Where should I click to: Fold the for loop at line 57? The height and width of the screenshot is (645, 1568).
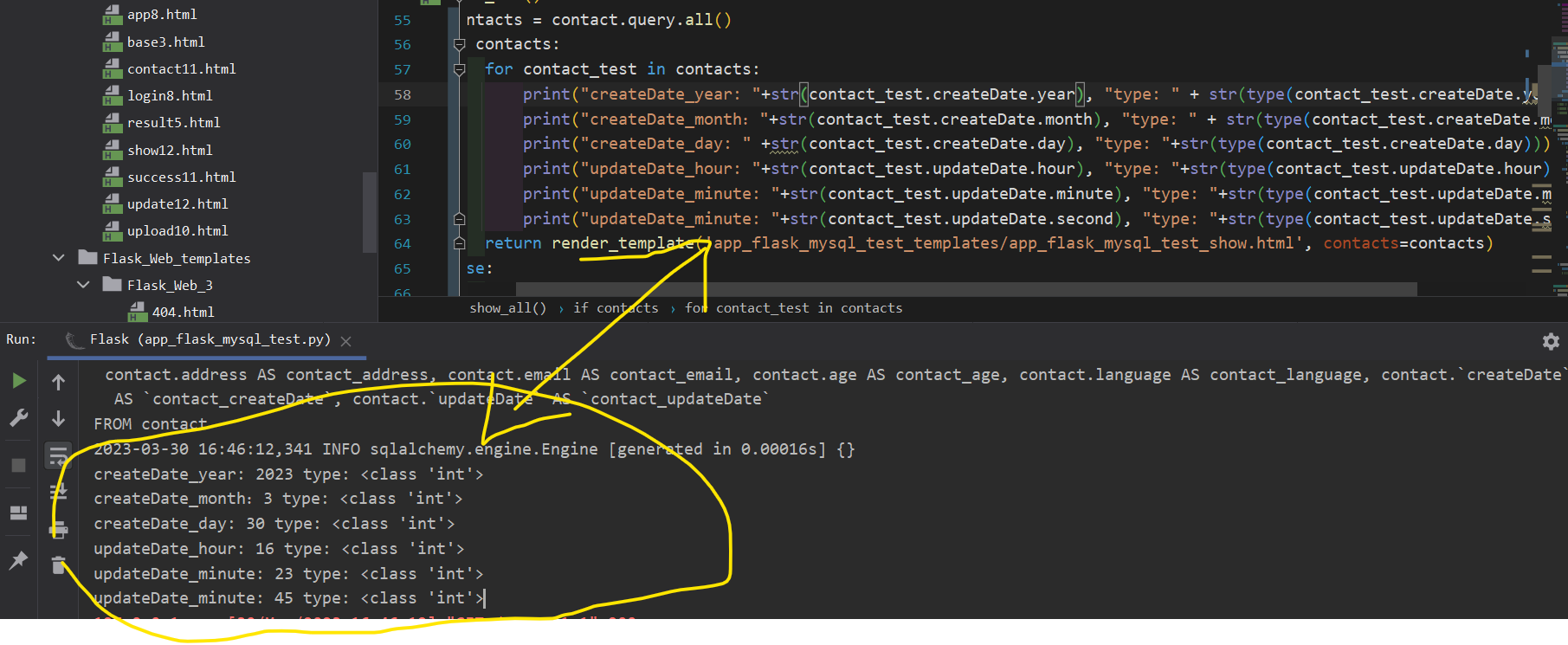point(460,69)
